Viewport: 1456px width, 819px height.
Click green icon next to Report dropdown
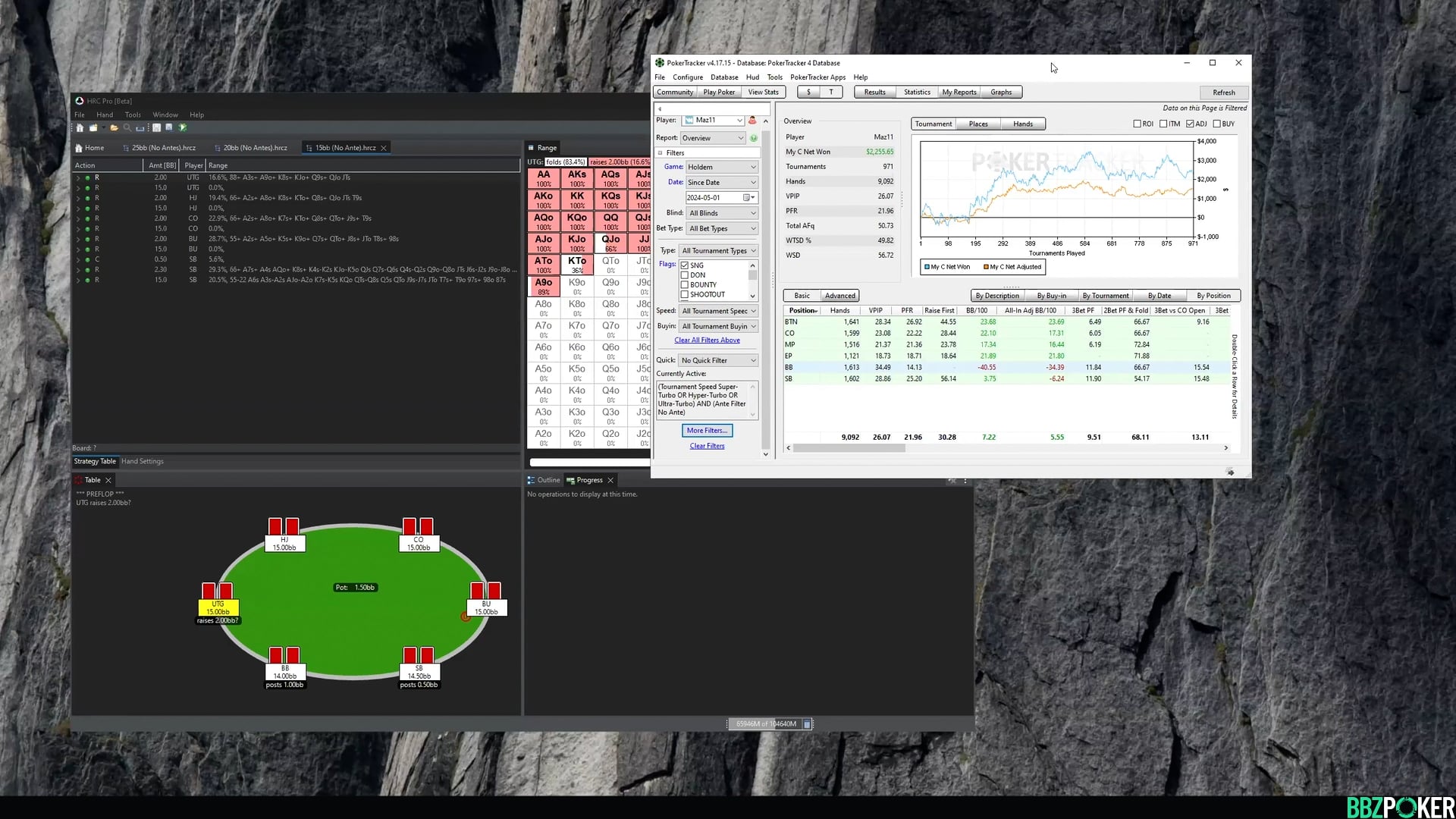tap(754, 138)
